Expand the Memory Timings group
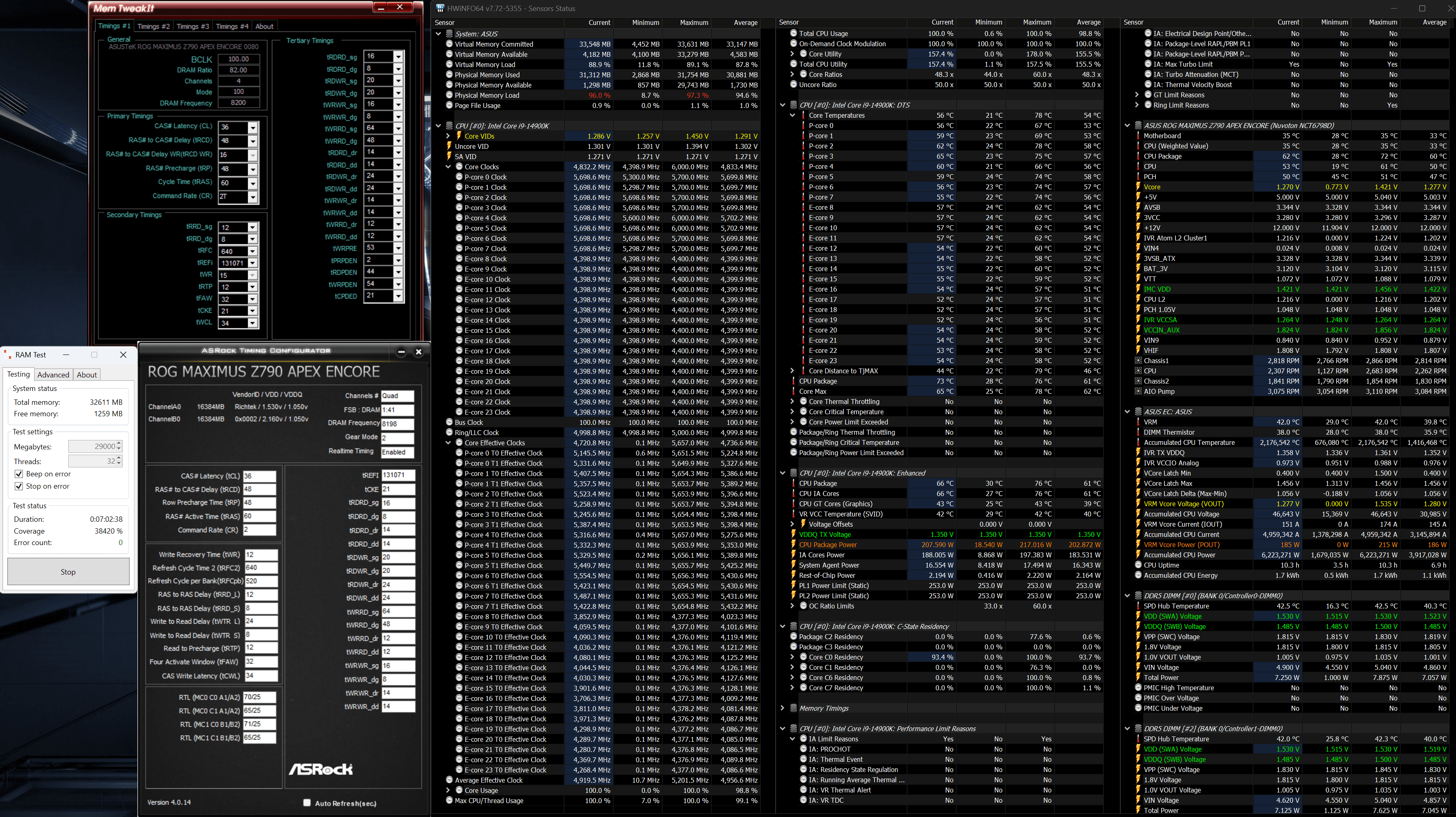 [783, 708]
